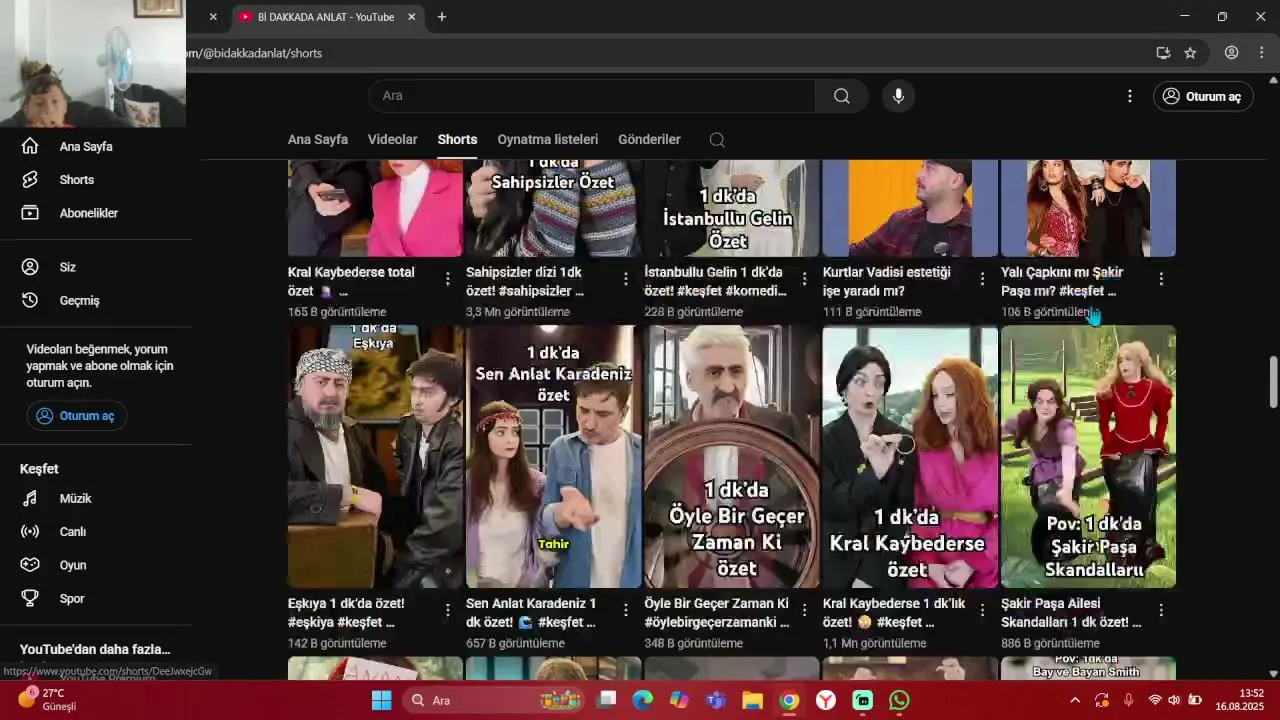This screenshot has height=720, width=1280.
Task: Play the 1 dk'da Eşkıya thumbnail
Action: 375,456
